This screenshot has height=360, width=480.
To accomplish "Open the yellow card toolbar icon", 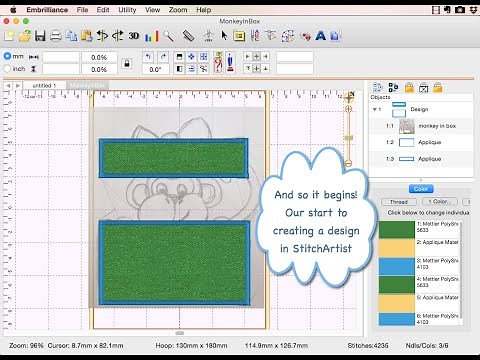I will tap(239, 36).
